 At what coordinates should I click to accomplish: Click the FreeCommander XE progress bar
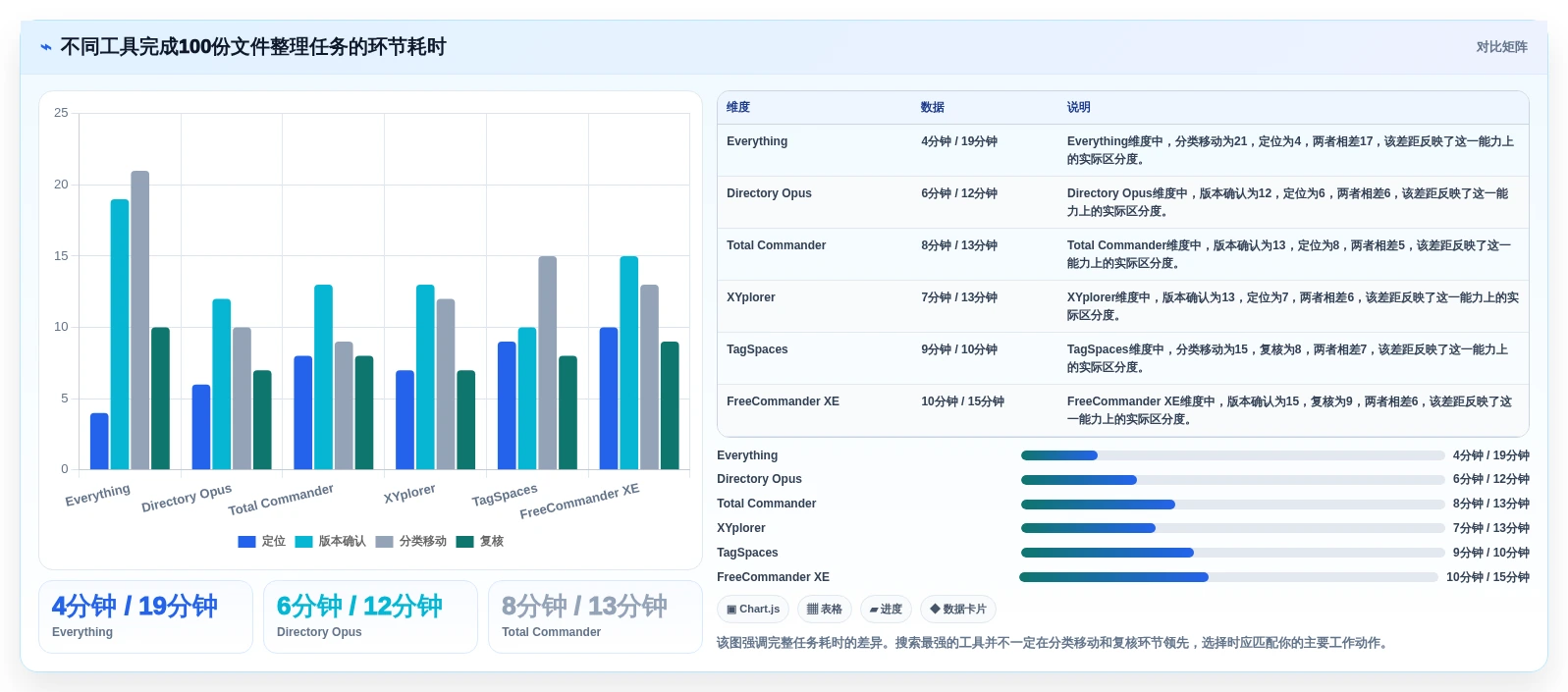tap(1228, 577)
